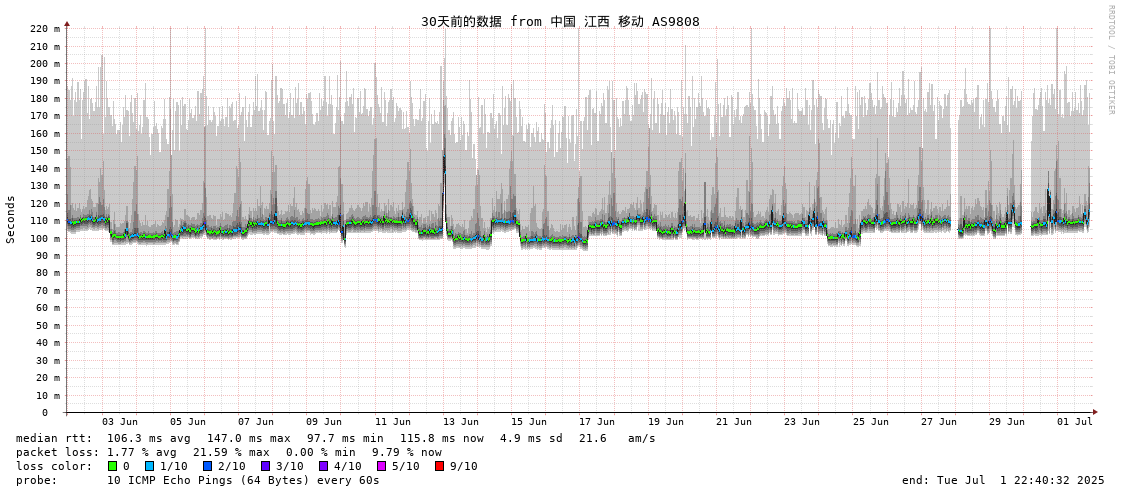
Task: Click the 3/10 loss color swatch
Action: click(265, 466)
